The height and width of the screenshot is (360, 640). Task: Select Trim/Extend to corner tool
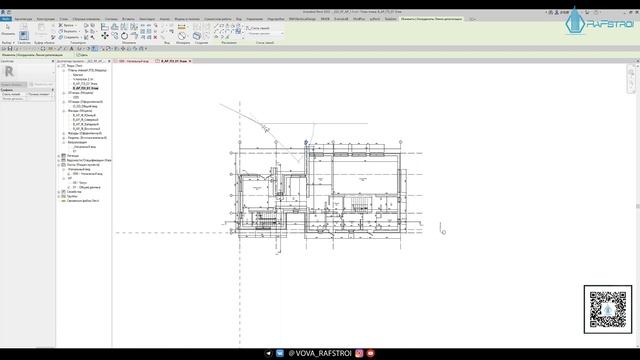134,36
